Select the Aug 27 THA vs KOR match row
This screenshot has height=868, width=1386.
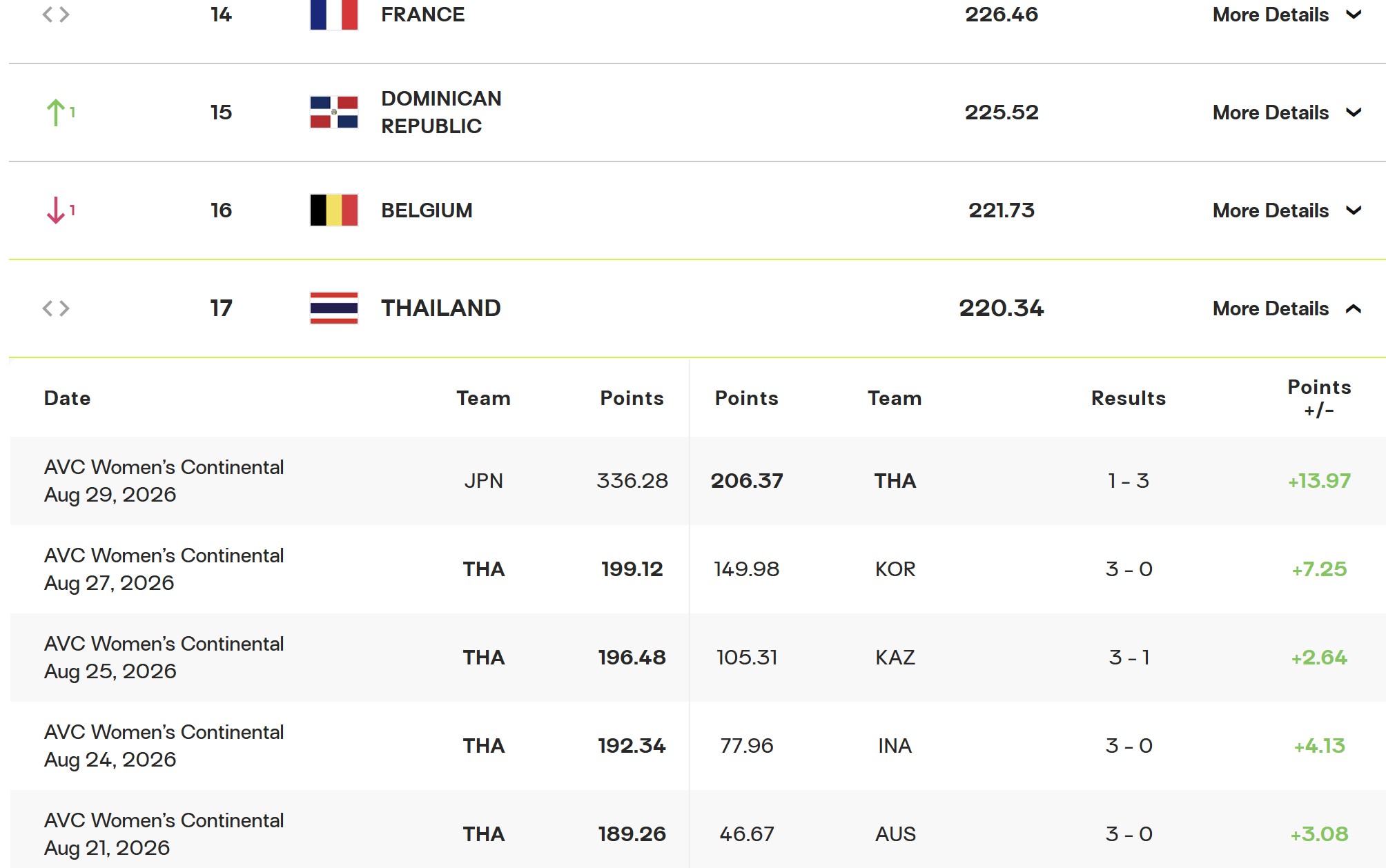pyautogui.click(x=698, y=569)
